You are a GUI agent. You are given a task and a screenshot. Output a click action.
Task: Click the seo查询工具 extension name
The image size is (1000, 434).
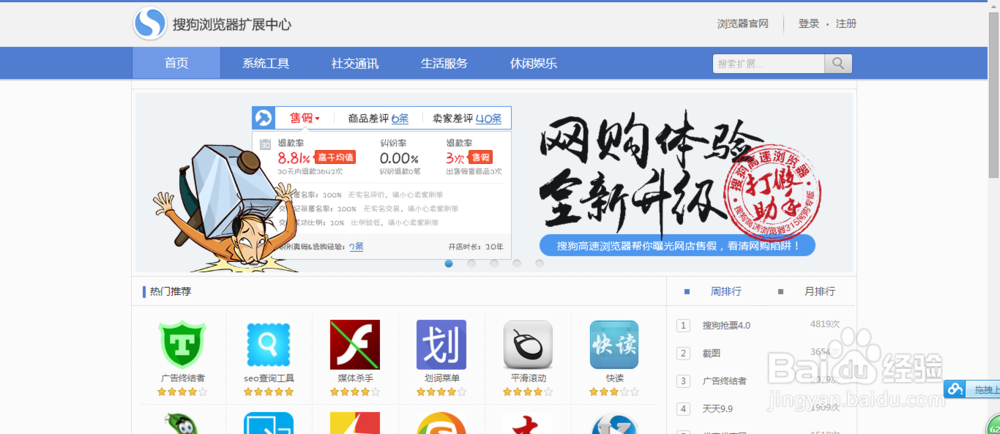pyautogui.click(x=268, y=378)
